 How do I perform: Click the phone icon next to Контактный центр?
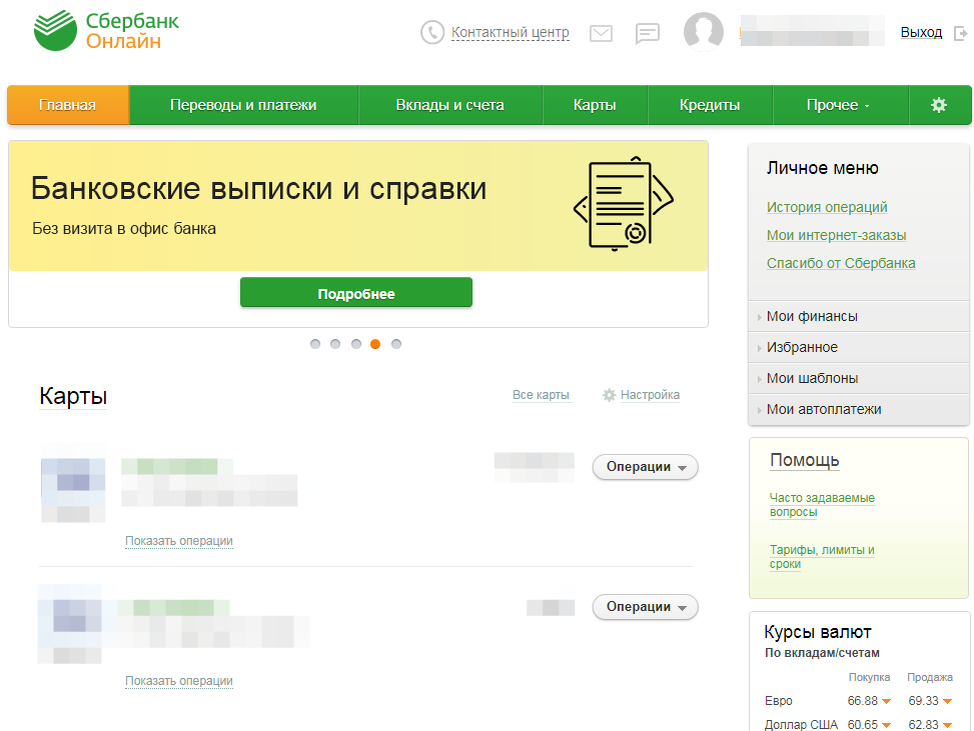tap(432, 32)
